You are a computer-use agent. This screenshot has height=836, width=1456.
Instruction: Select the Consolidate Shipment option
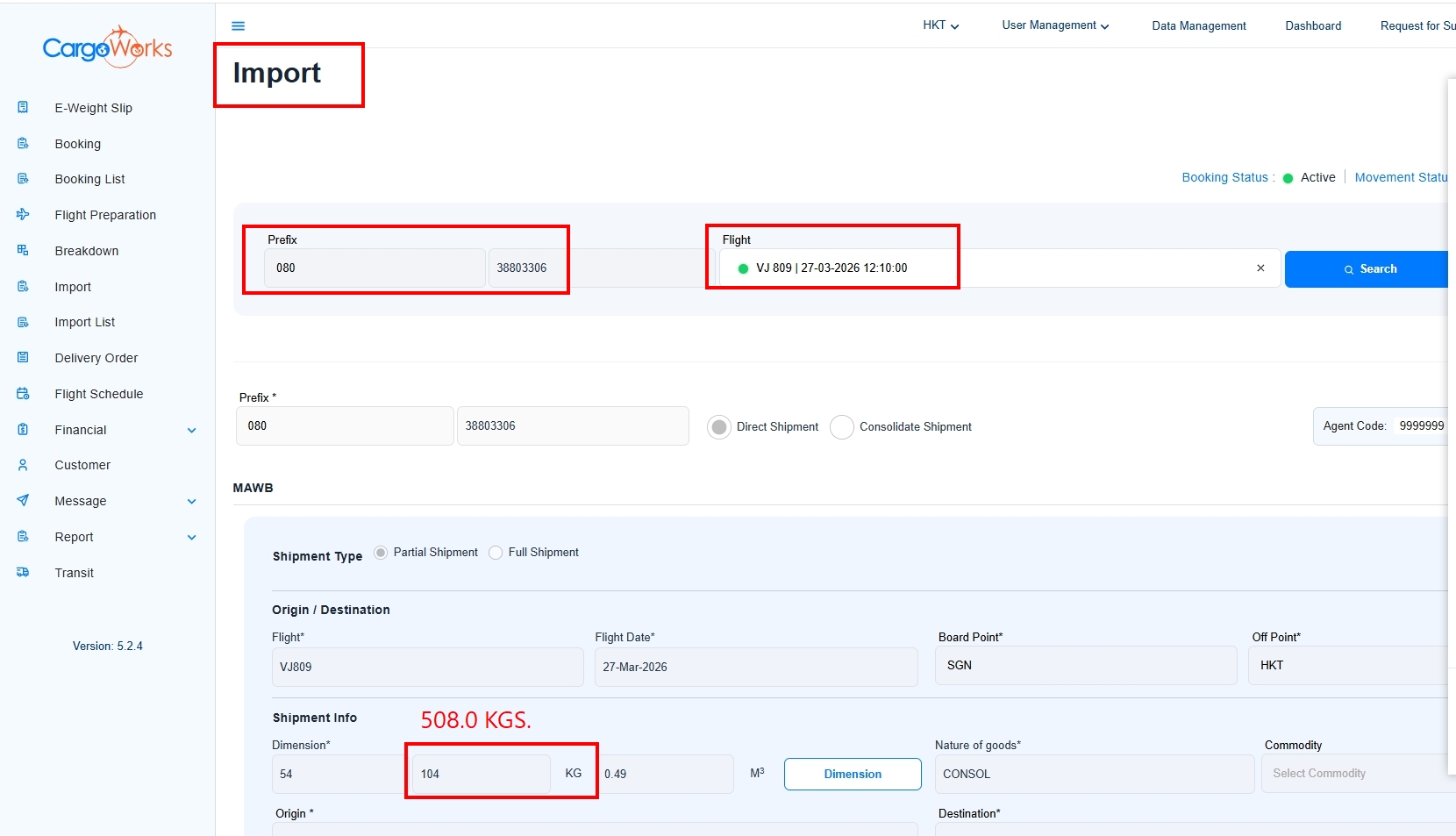pos(842,427)
